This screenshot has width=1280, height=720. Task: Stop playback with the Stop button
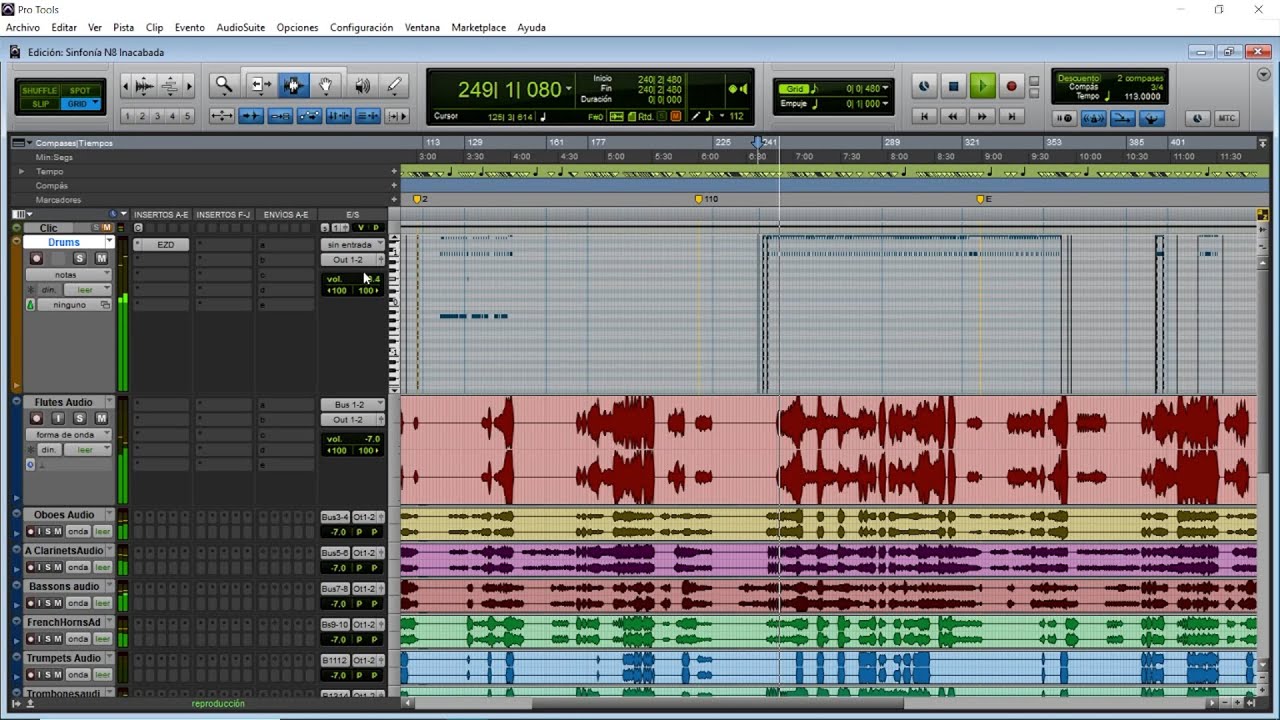tap(953, 87)
